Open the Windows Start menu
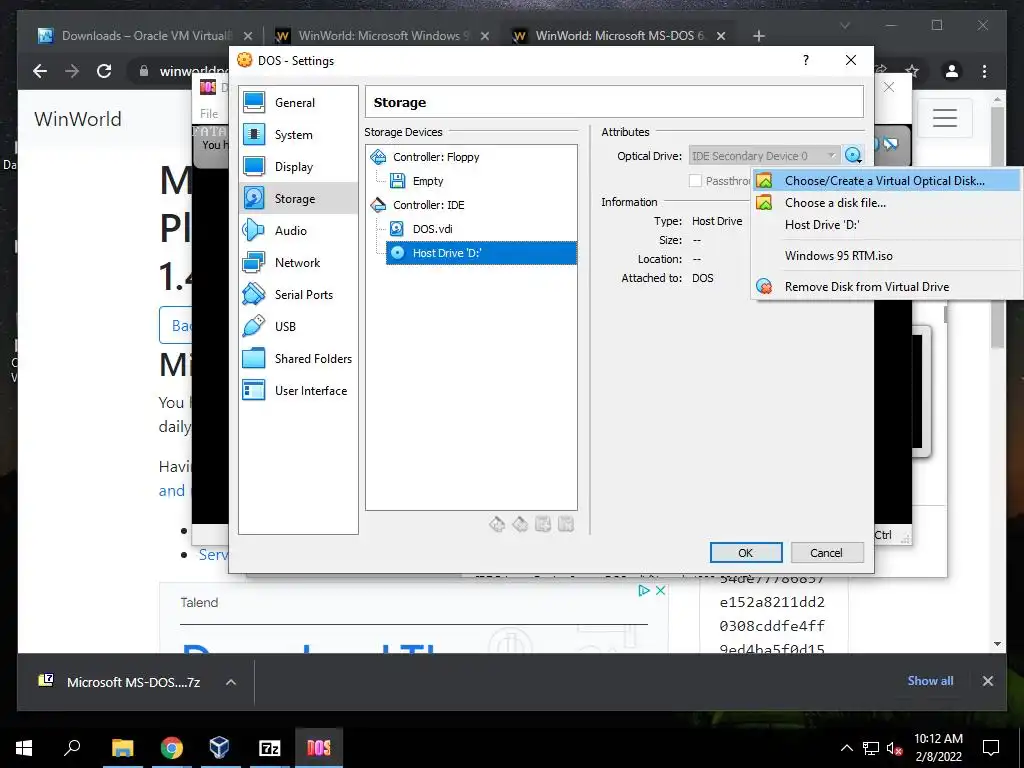 24,748
